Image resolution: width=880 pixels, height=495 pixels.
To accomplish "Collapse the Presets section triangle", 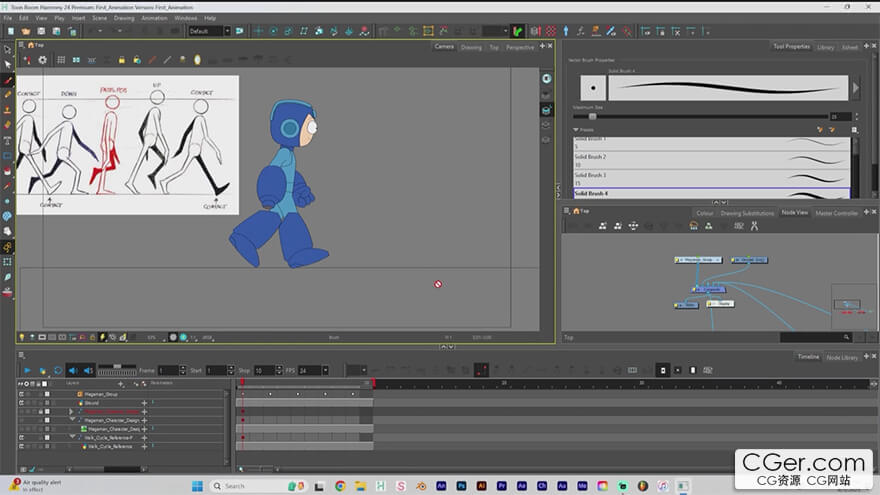I will tap(576, 129).
